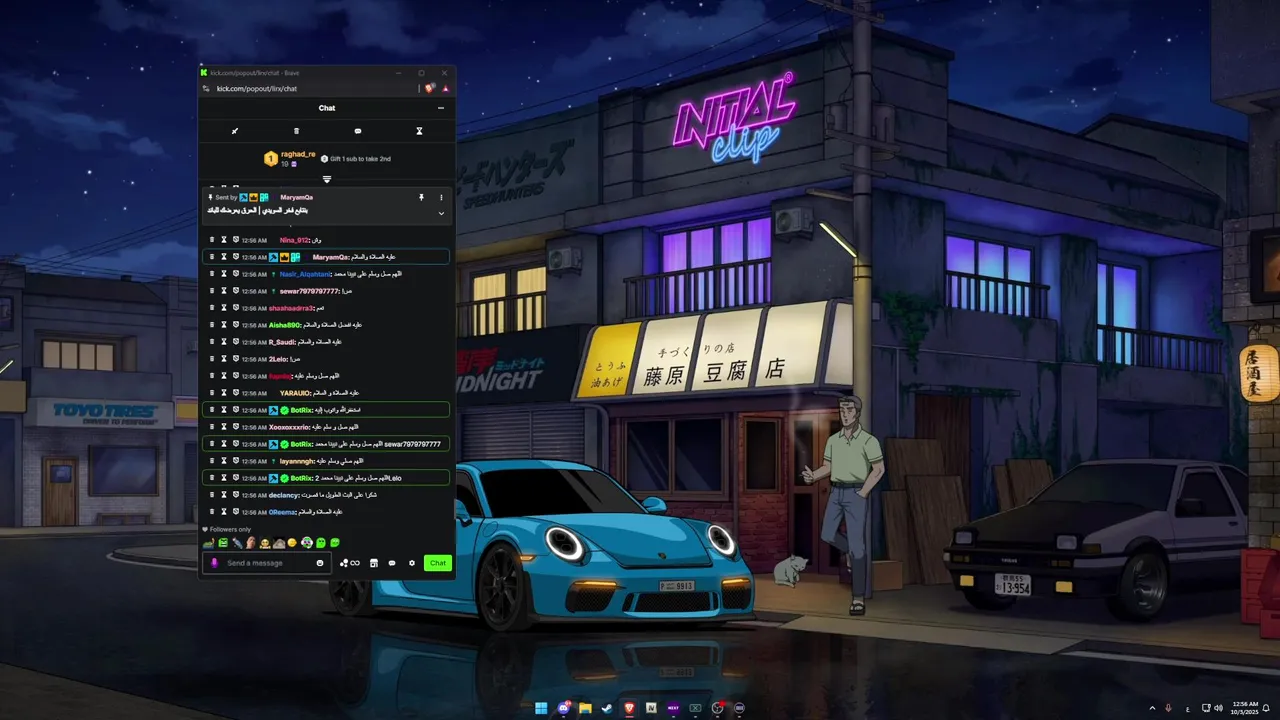Screen dimensions: 1280x720
Task: Open emoji picker in message field
Action: coord(320,563)
